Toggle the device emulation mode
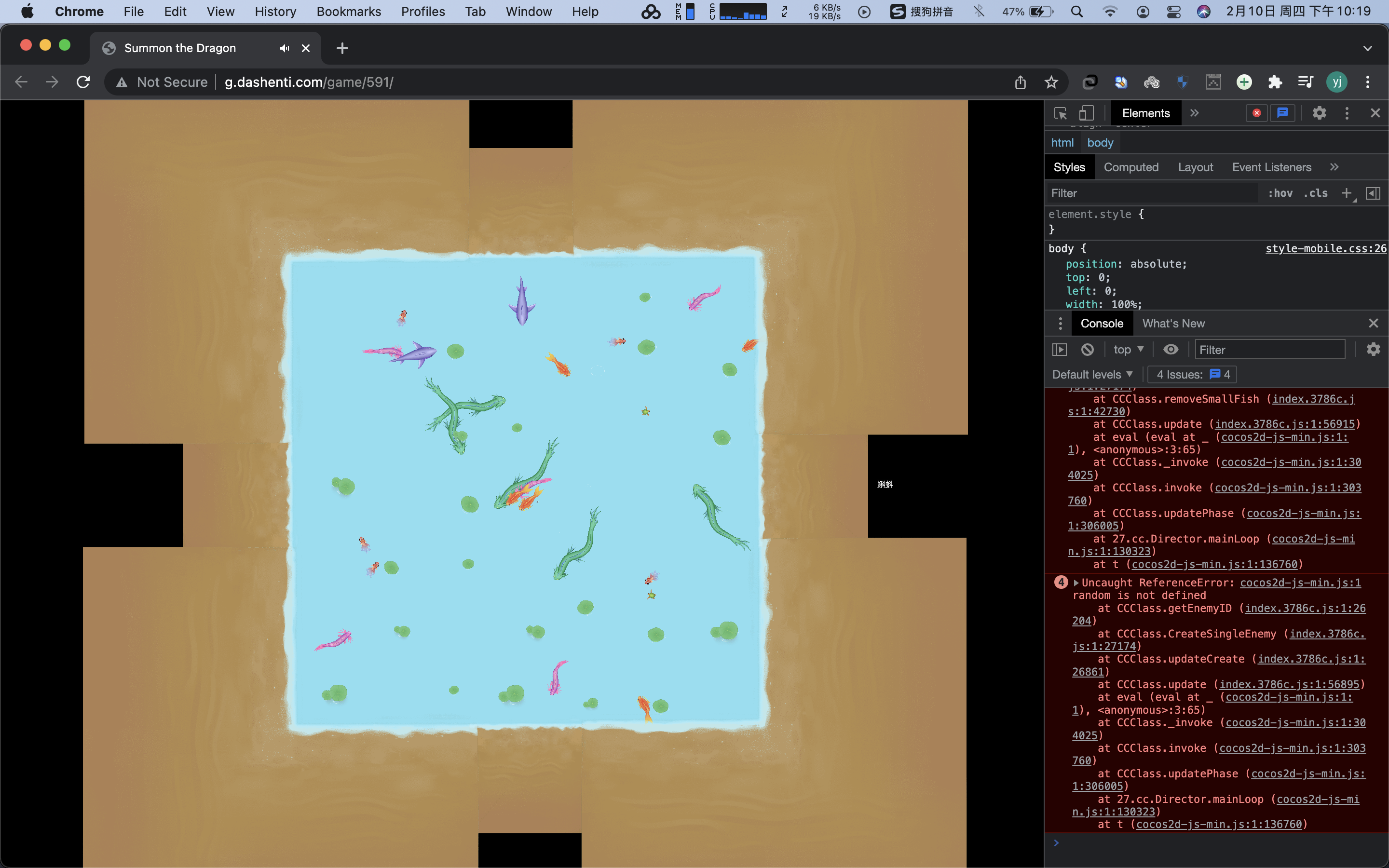Viewport: 1389px width, 868px height. [x=1087, y=113]
